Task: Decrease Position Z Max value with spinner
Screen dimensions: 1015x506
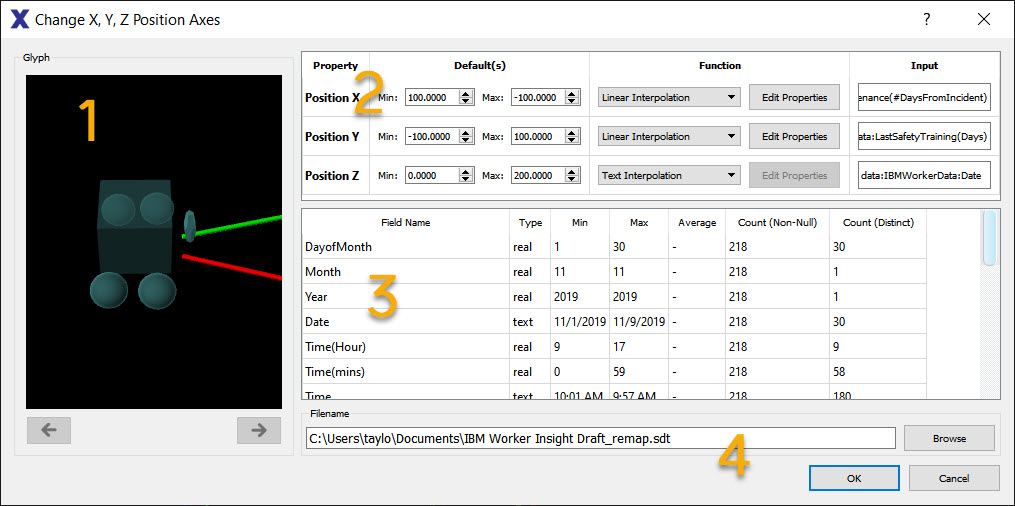Action: [571, 179]
